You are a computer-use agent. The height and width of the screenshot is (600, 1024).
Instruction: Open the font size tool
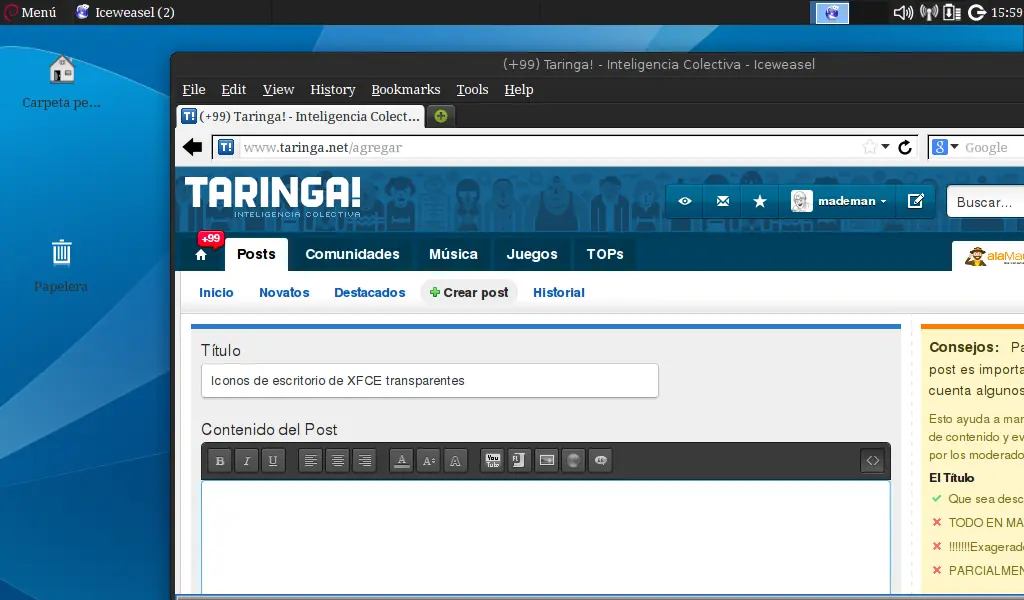(x=428, y=461)
